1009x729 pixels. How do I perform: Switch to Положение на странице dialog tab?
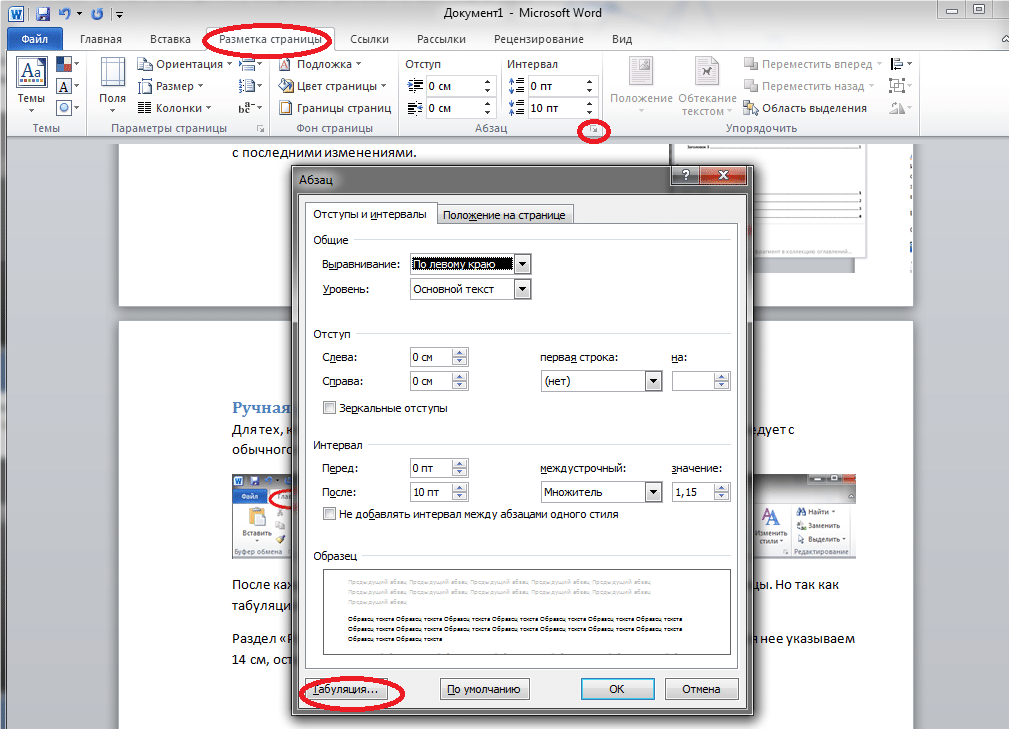504,215
